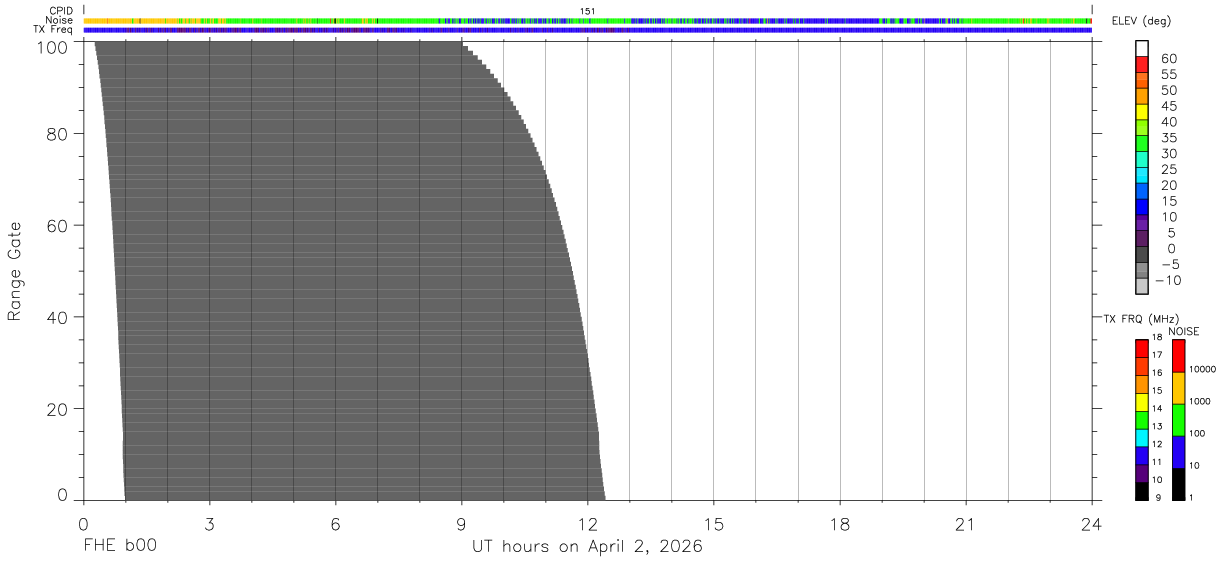Click the NOISE legend title
Screen dimensions: 1228x567
click(1183, 331)
